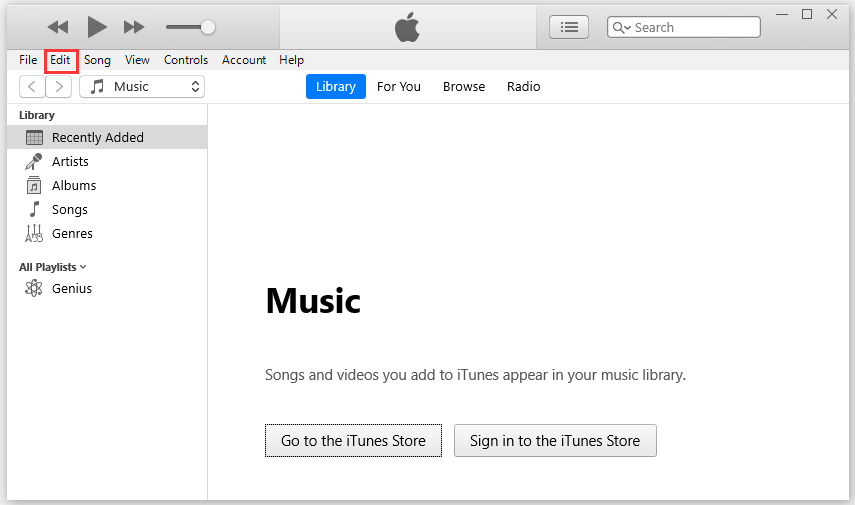Minimize the iTunes window
The height and width of the screenshot is (505, 855).
point(782,14)
